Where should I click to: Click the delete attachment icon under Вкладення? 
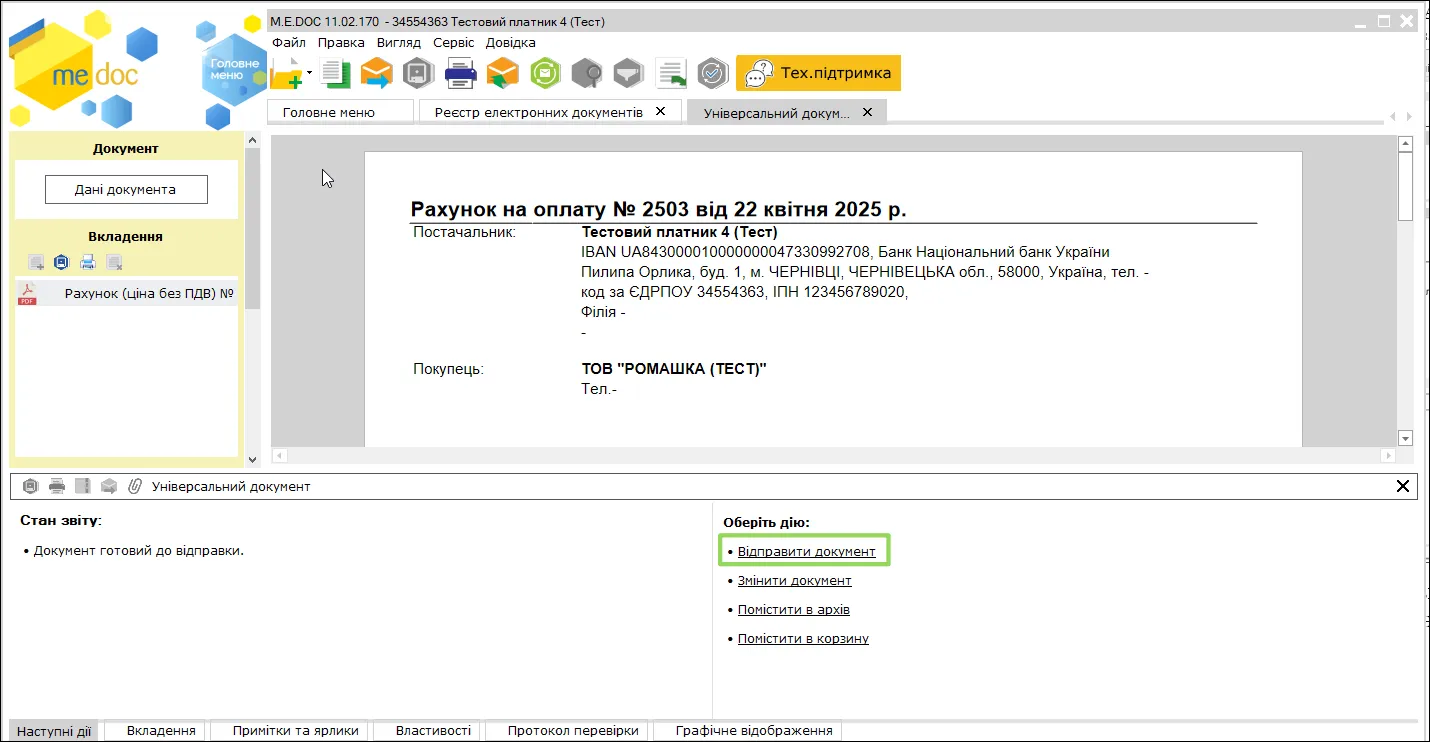pos(114,262)
